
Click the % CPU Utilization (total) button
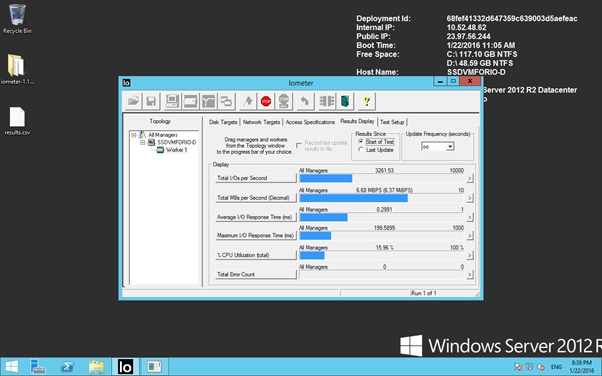[x=256, y=255]
